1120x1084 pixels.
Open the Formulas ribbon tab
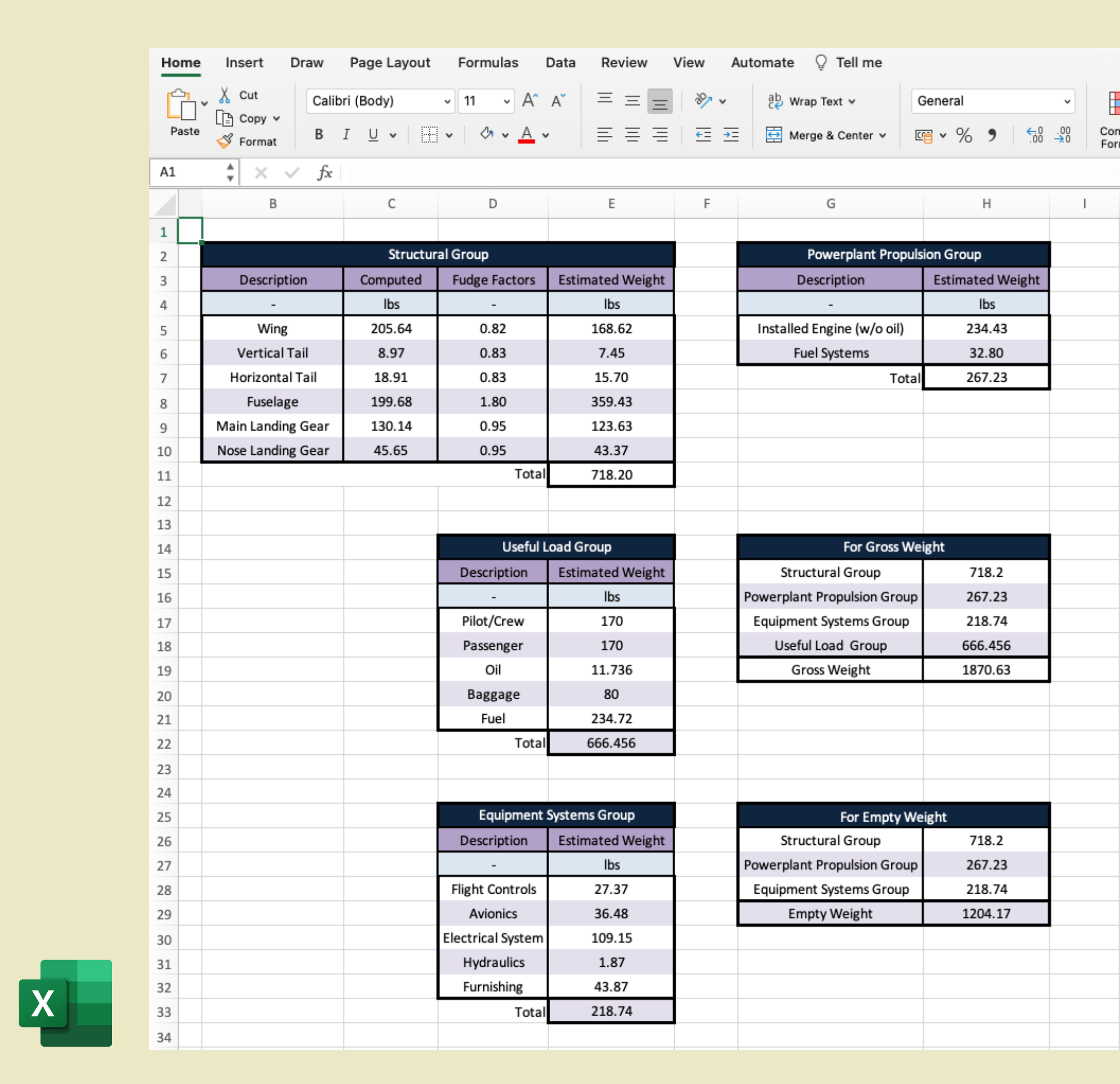coord(487,62)
